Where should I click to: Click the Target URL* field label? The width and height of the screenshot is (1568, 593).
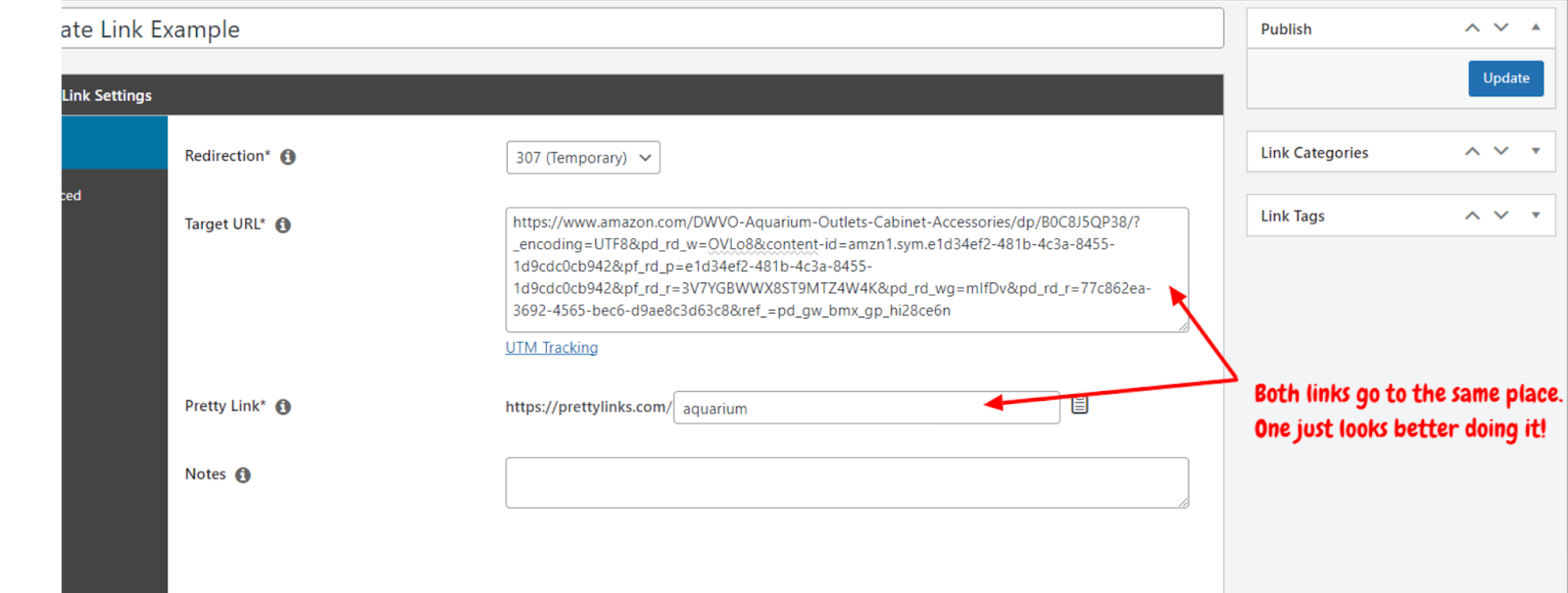click(225, 224)
